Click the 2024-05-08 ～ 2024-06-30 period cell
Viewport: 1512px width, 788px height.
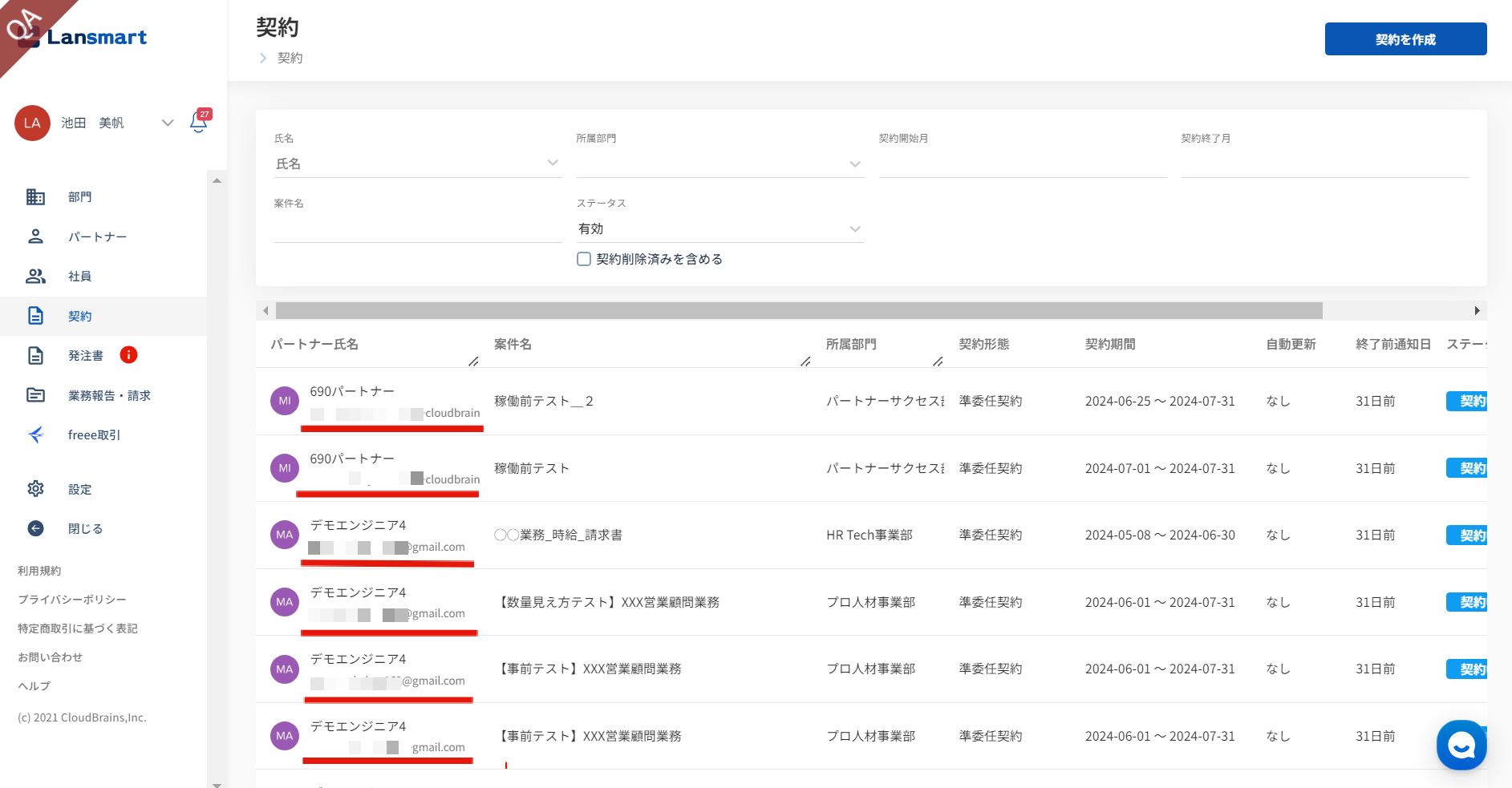click(1160, 535)
